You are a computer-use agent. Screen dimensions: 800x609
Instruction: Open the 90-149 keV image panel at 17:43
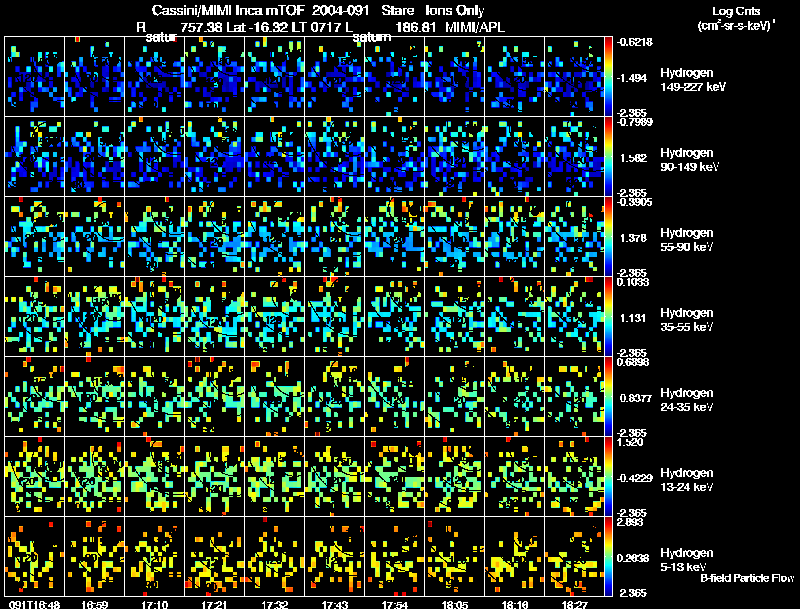tap(335, 157)
